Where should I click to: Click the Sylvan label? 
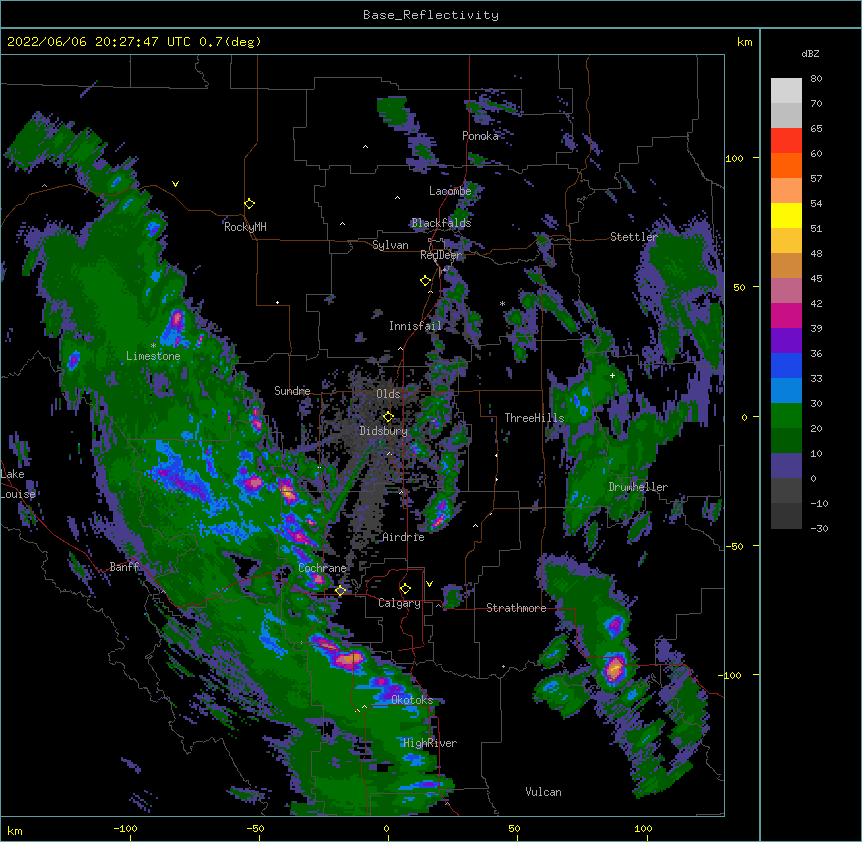tap(390, 245)
